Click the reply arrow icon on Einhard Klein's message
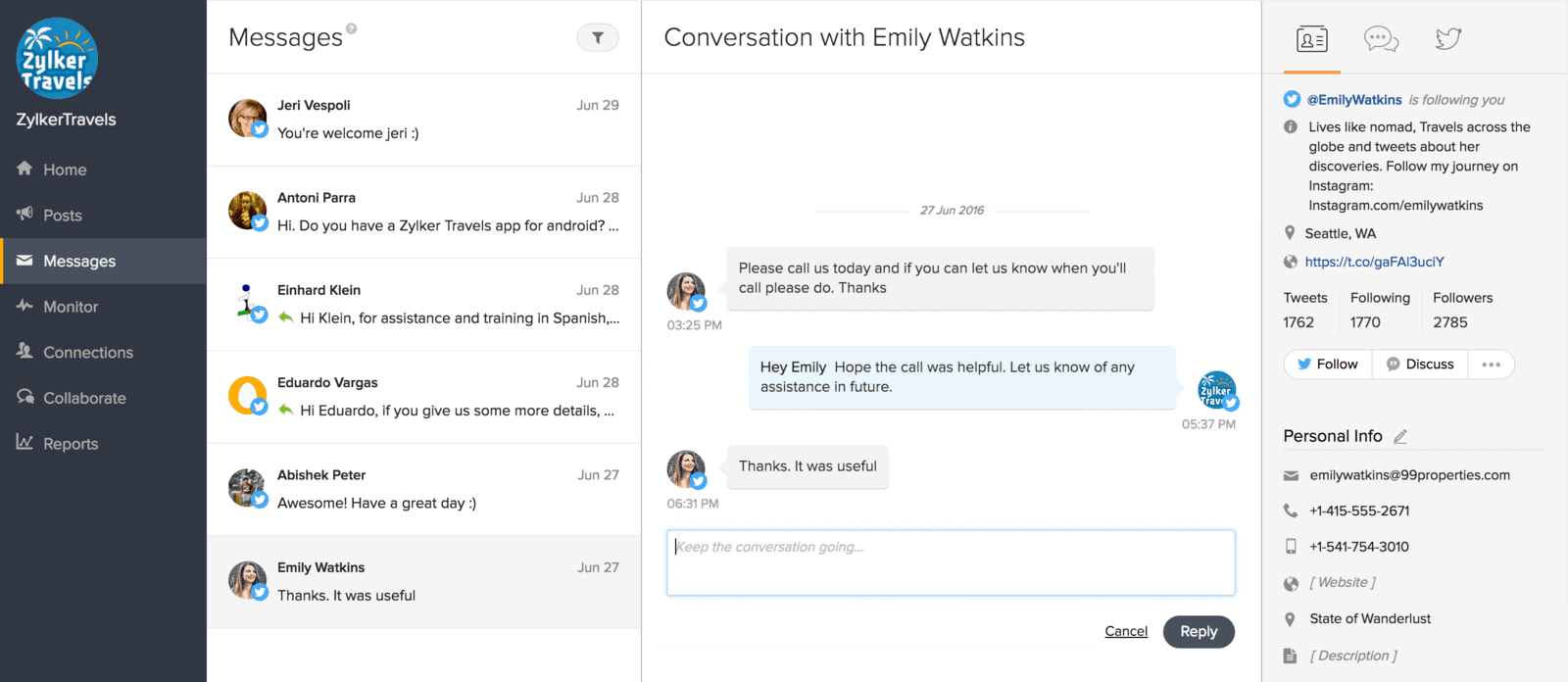Viewport: 1568px width, 682px height. [x=286, y=317]
